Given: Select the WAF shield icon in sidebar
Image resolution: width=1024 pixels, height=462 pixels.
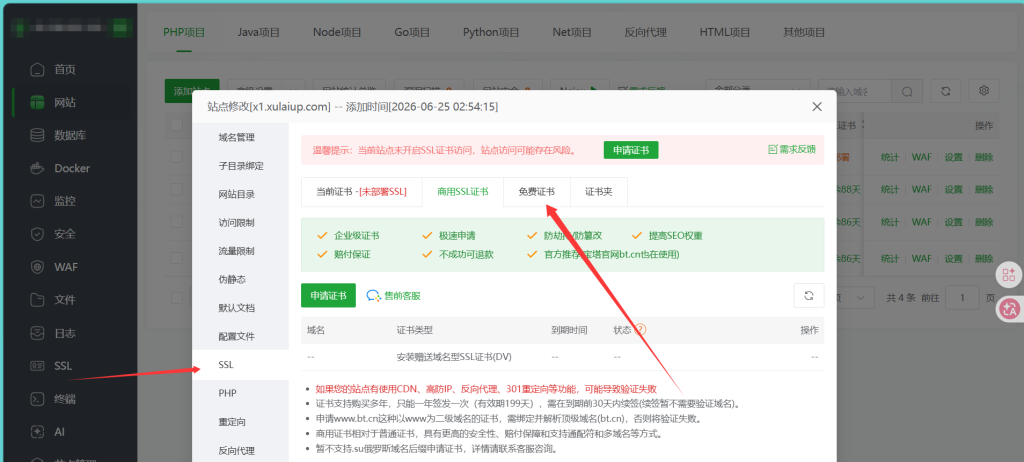Looking at the screenshot, I should pos(39,267).
